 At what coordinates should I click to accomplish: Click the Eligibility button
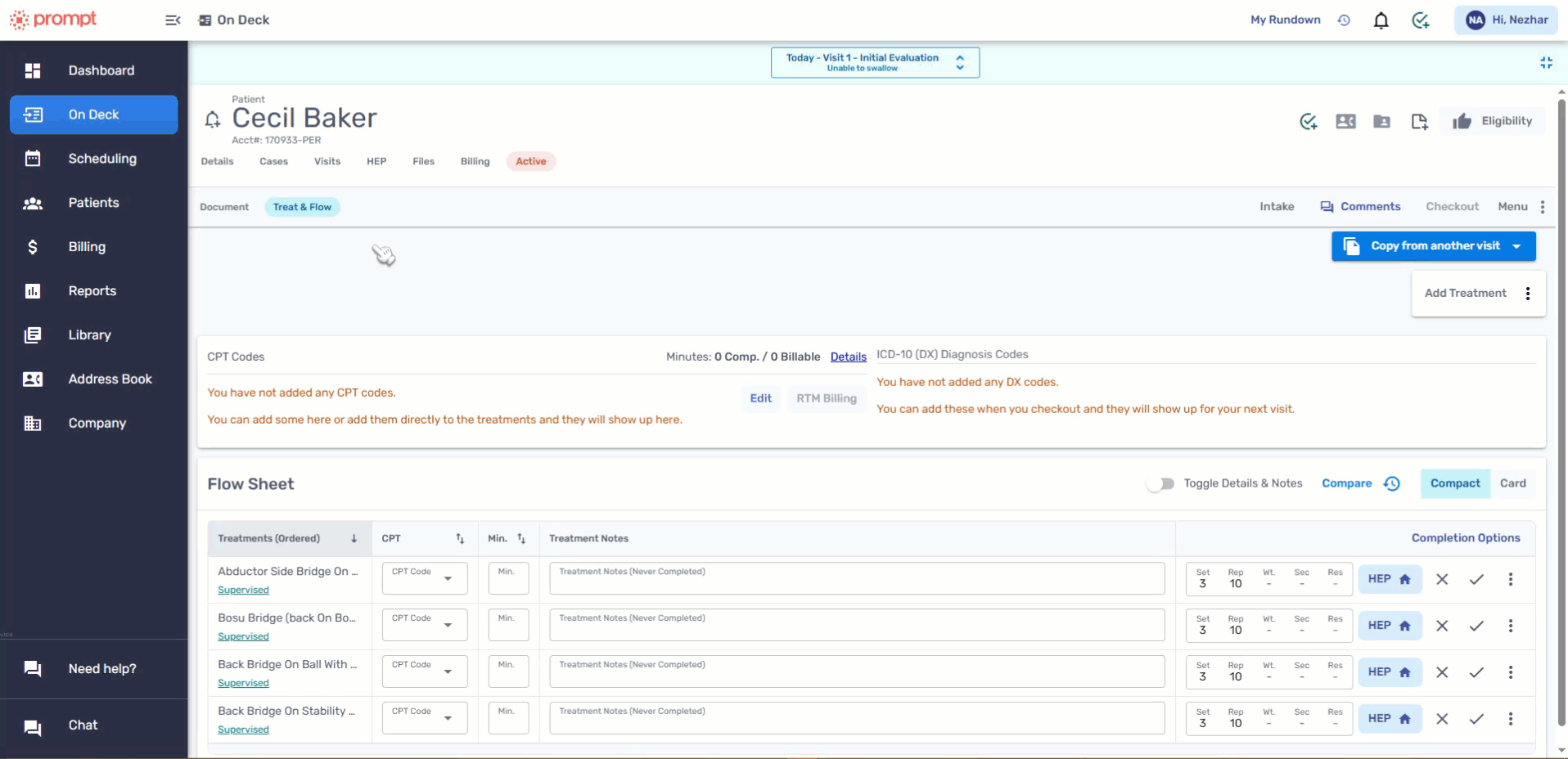(1493, 122)
